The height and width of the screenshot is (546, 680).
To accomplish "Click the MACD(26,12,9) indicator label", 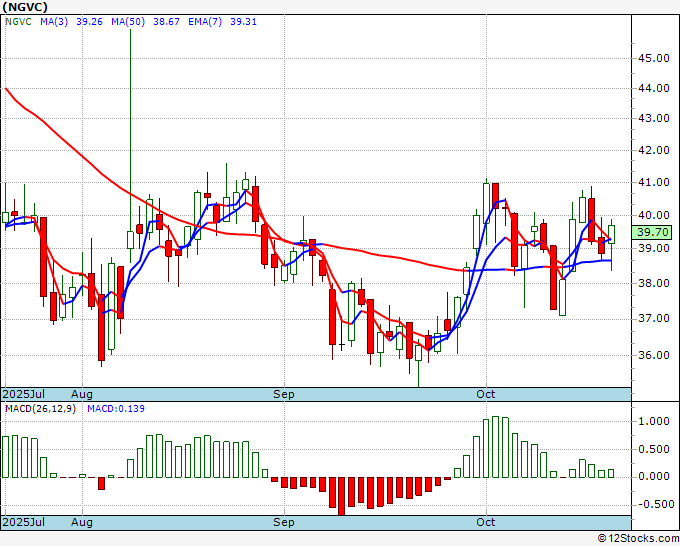I will coord(40,409).
